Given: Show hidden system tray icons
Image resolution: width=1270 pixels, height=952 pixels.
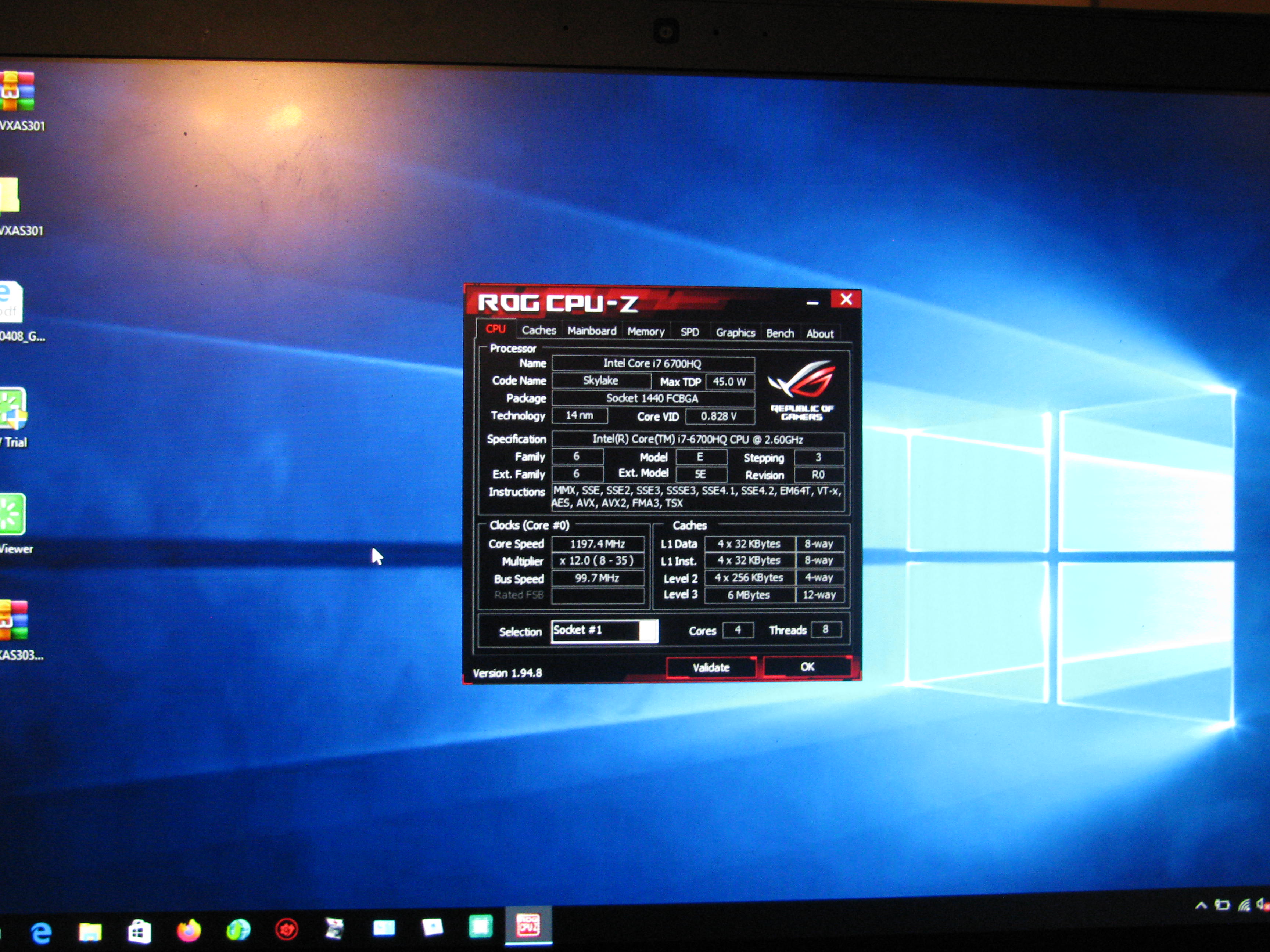Looking at the screenshot, I should tap(1201, 906).
